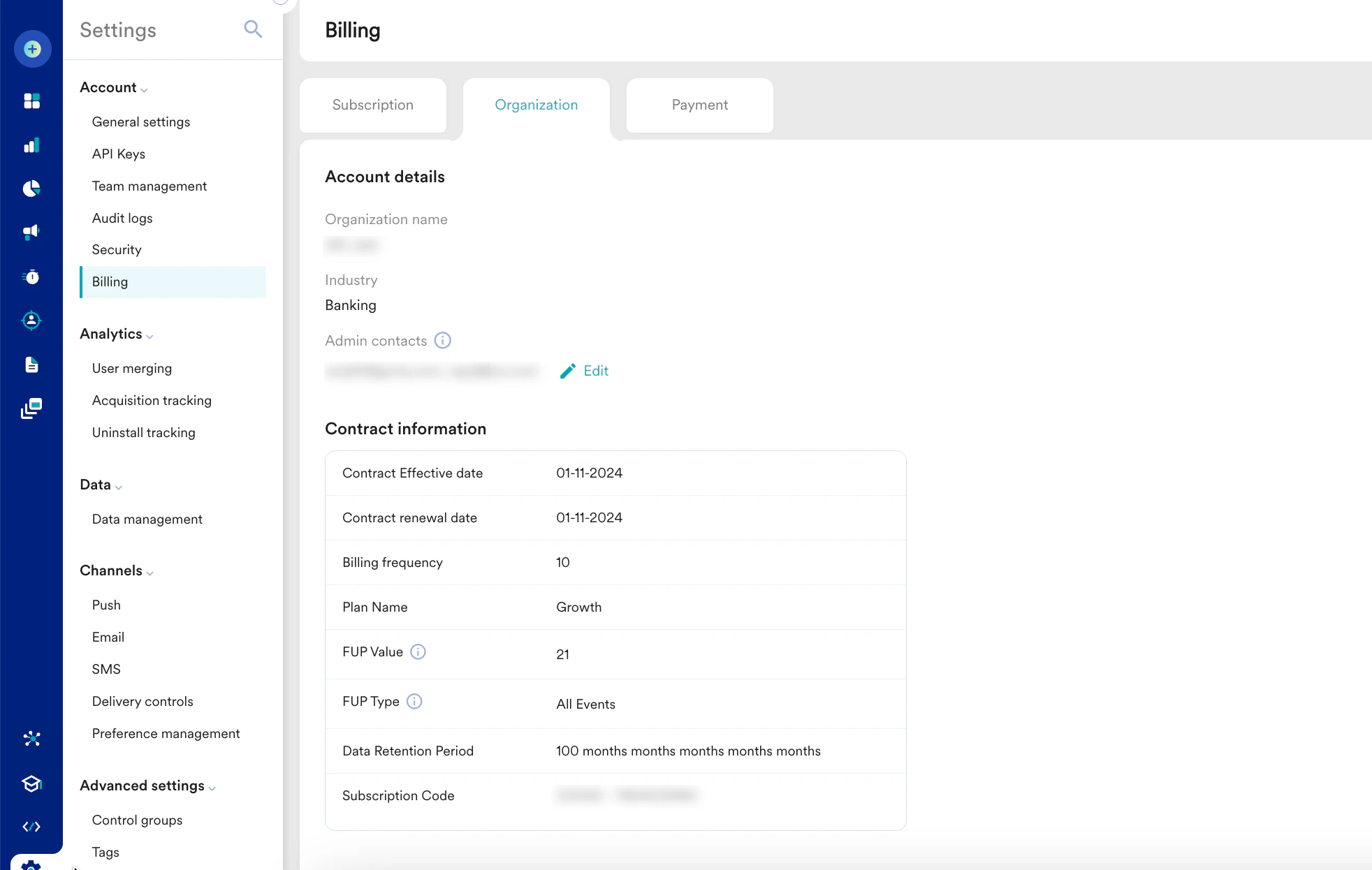
Task: Switch to the Payment tab
Action: (699, 105)
